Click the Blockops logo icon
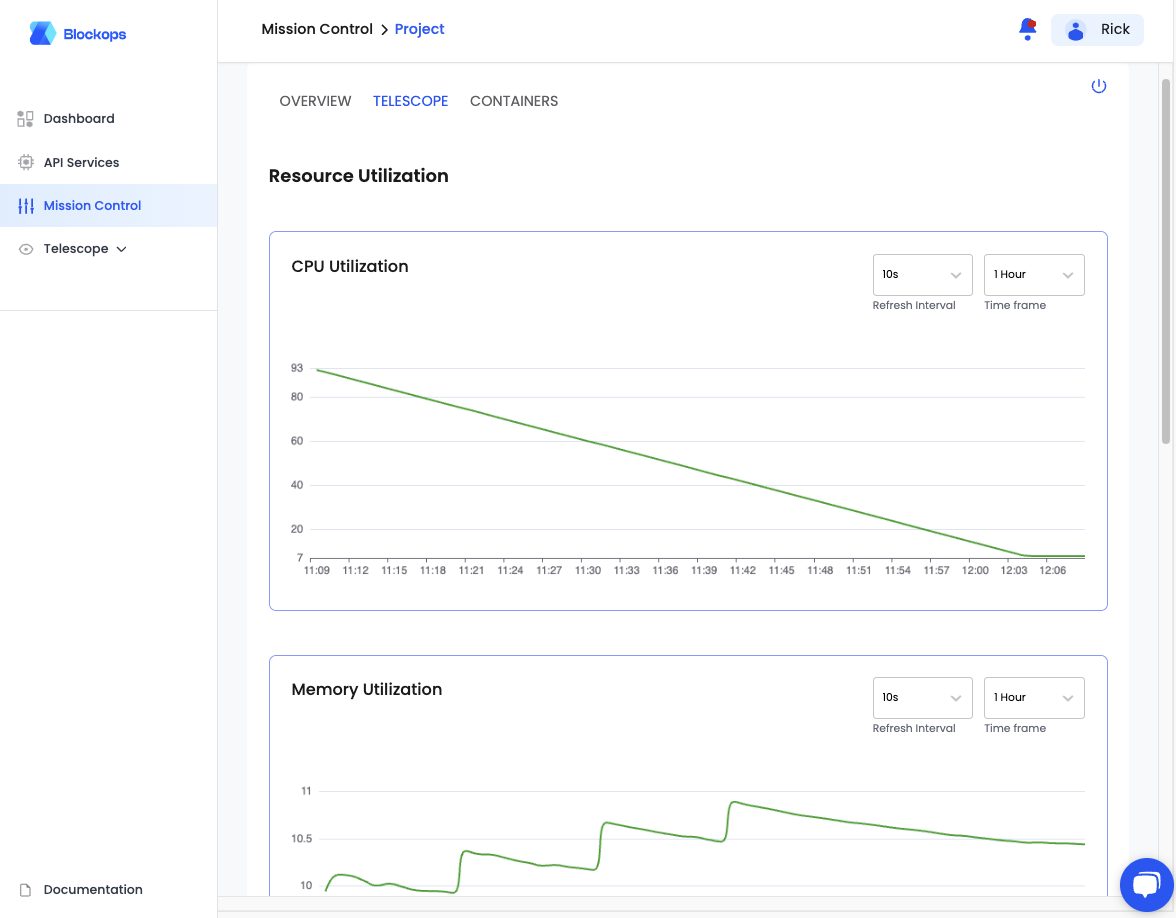Viewport: 1176px width, 918px height. tap(42, 34)
